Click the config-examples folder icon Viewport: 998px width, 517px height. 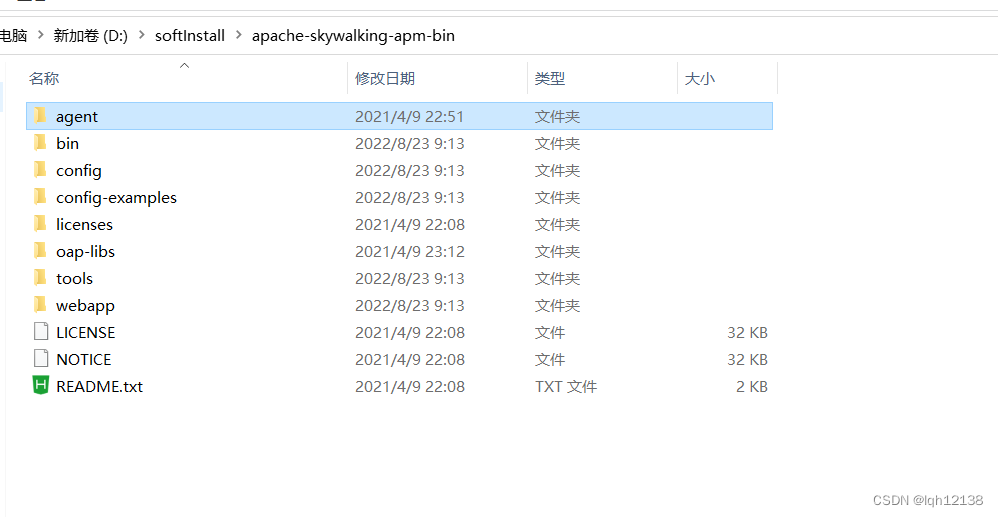click(x=40, y=197)
